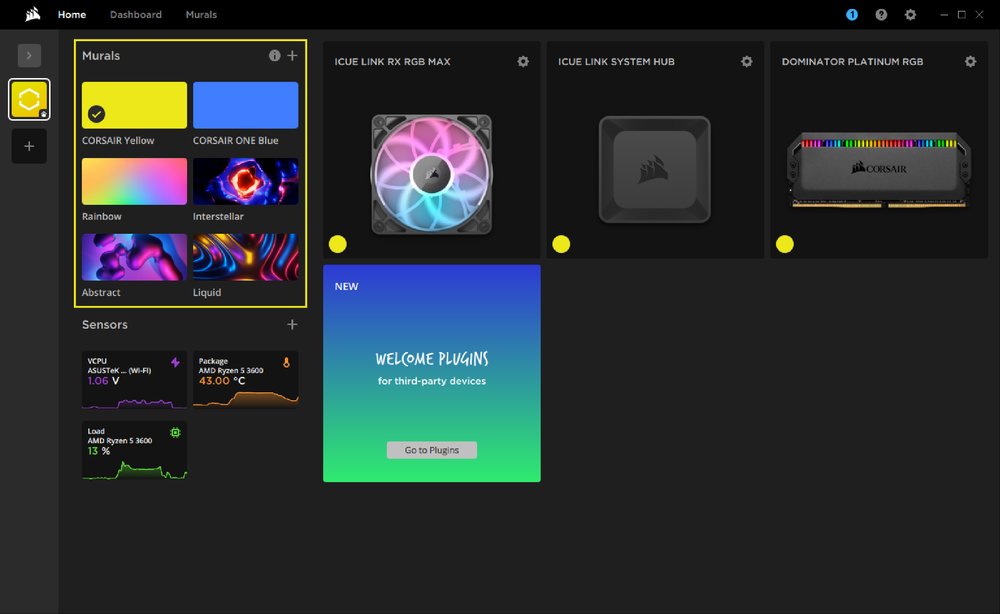The height and width of the screenshot is (614, 1000).
Task: Select the CORSAIR ONE Blue mural swatch
Action: [x=245, y=105]
